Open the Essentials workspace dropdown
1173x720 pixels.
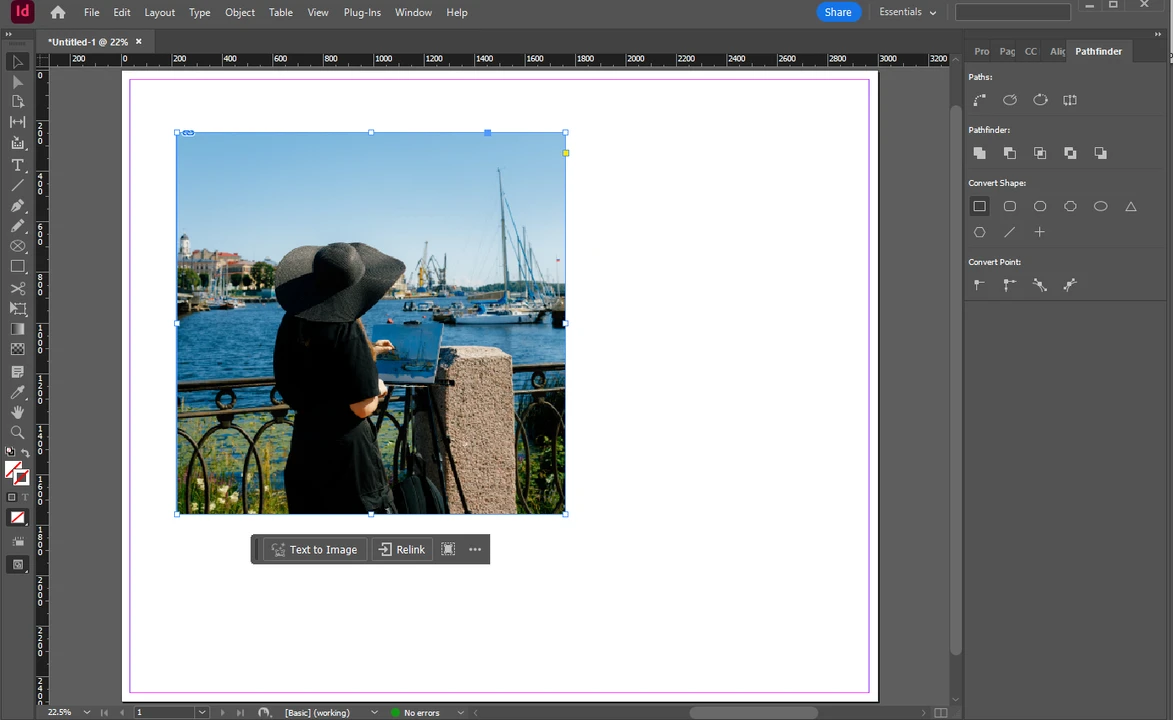[x=907, y=12]
